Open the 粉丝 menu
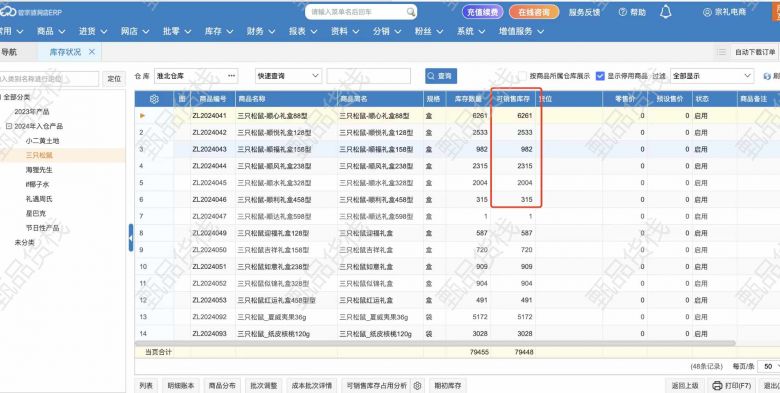 click(429, 31)
